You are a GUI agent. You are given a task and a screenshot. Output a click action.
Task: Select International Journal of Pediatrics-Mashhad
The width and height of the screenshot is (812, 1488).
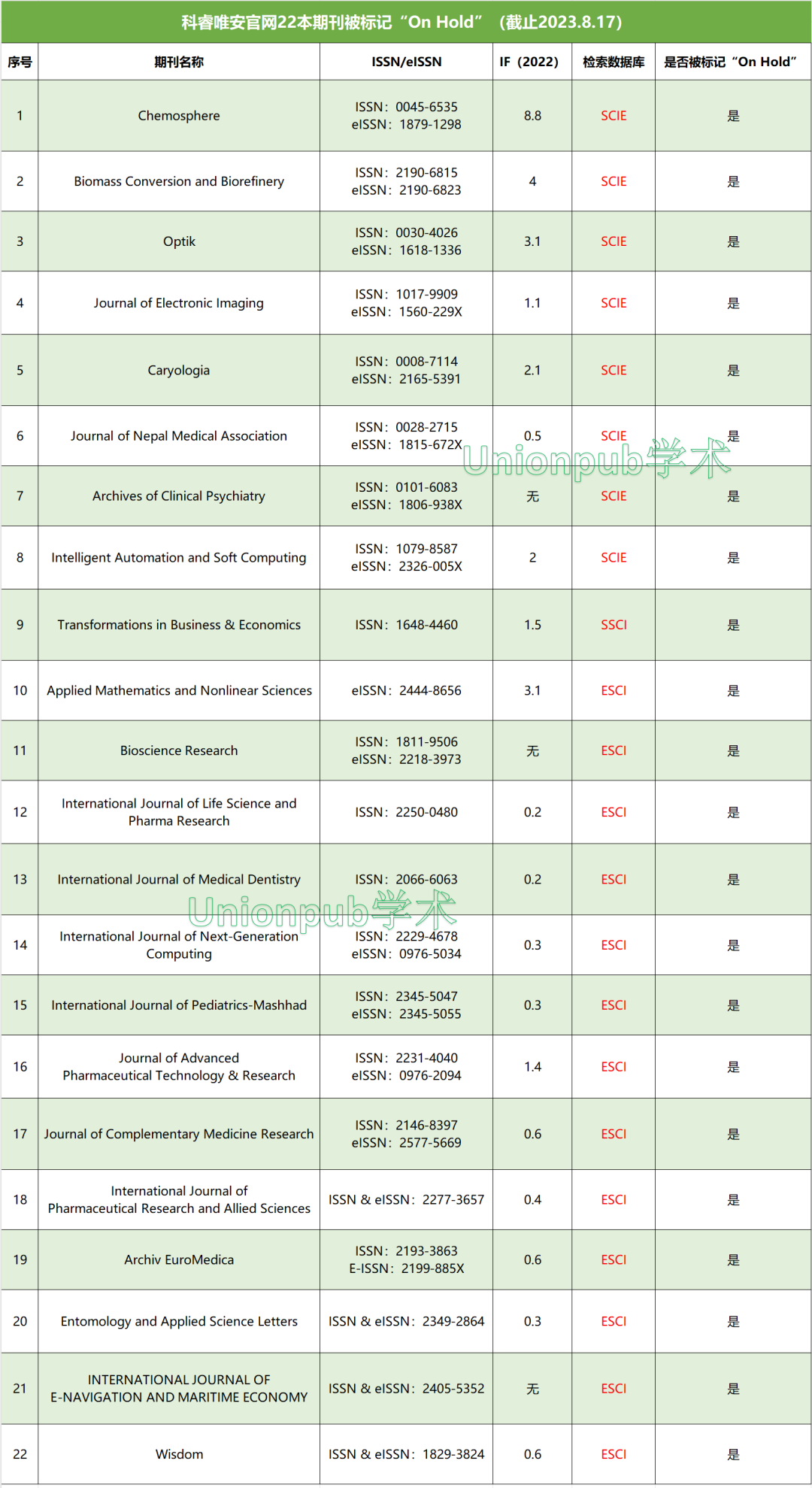click(179, 1005)
